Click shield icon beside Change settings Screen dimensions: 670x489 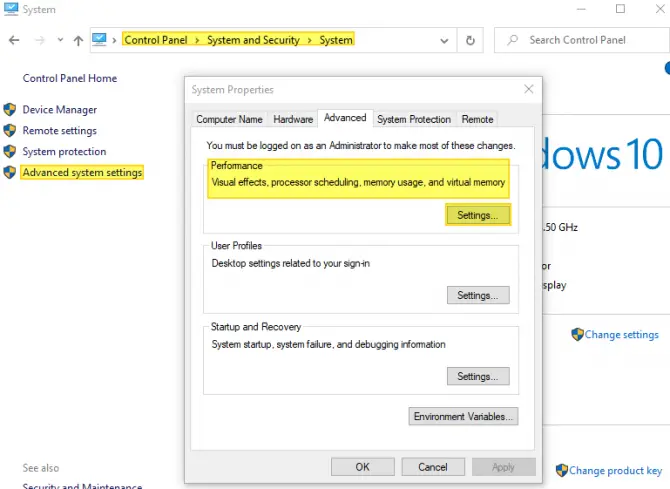577,334
